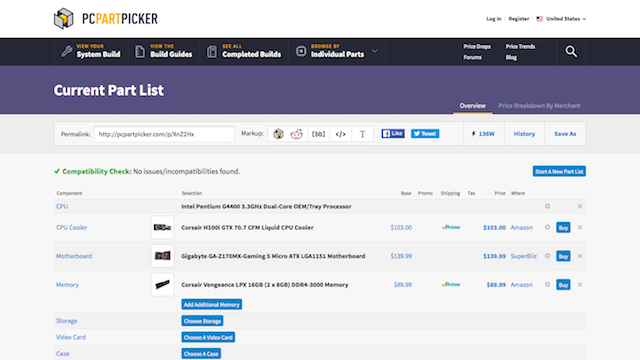Click Choose Storage button
The height and width of the screenshot is (360, 640).
pyautogui.click(x=202, y=321)
